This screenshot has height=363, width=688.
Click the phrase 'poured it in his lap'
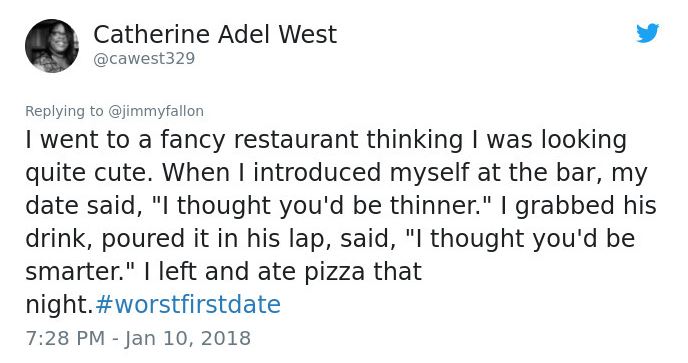(x=211, y=239)
